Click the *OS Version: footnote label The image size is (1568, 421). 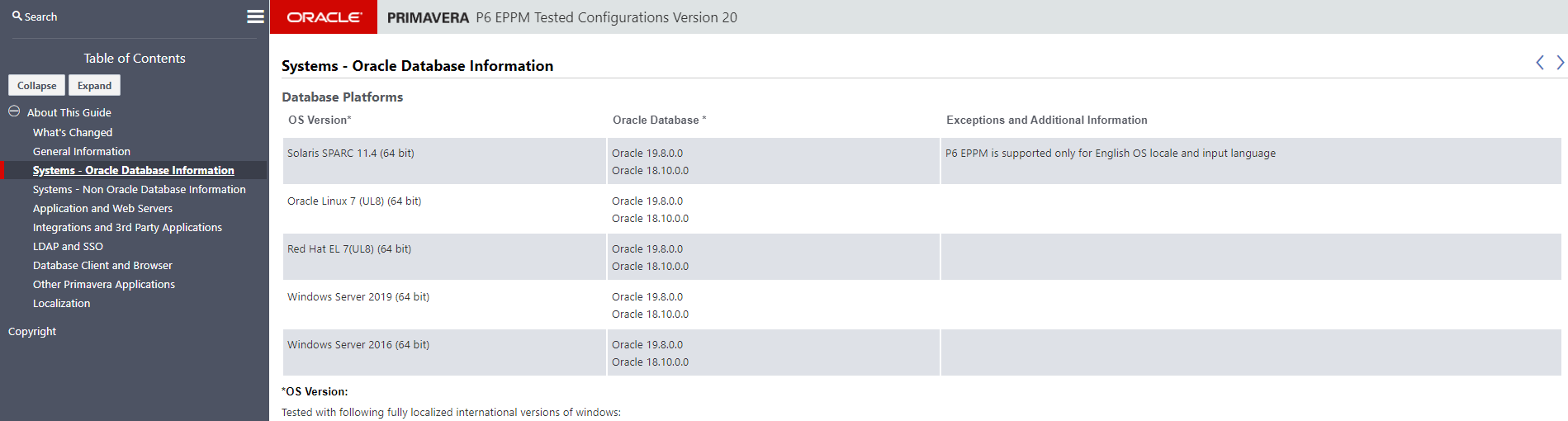(x=315, y=391)
